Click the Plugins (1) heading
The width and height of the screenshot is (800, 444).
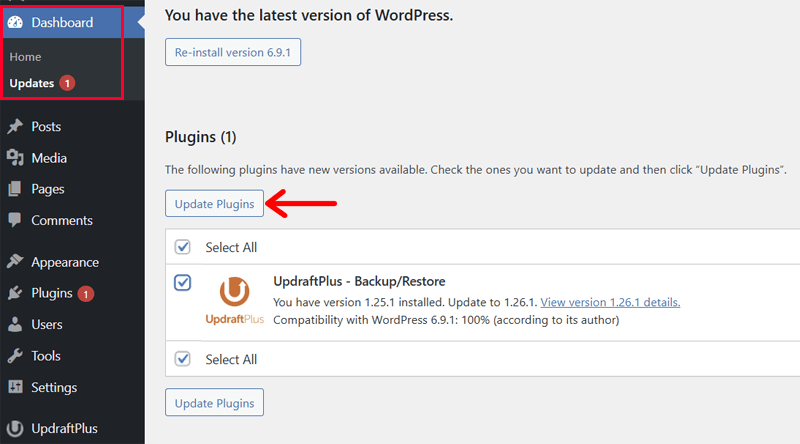[201, 137]
